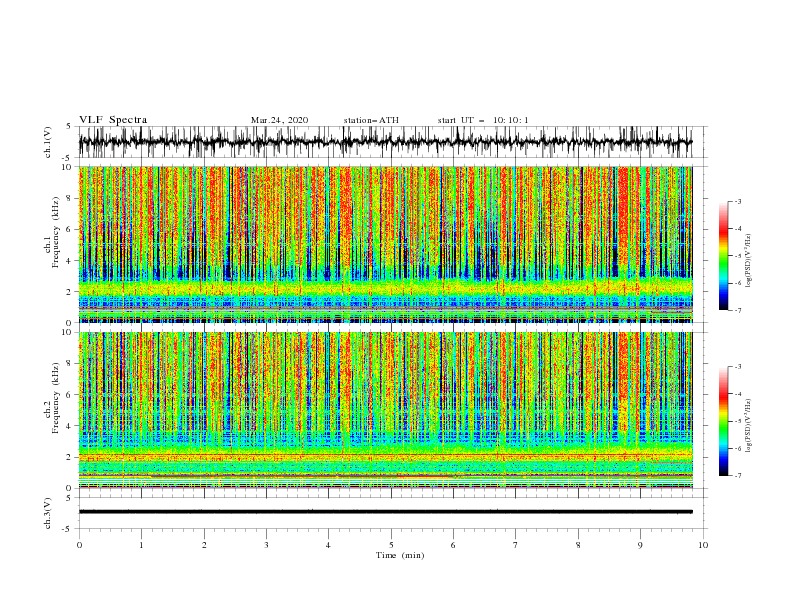Click the time axis tick label "4"
The width and height of the screenshot is (792, 612).
pyautogui.click(x=328, y=545)
